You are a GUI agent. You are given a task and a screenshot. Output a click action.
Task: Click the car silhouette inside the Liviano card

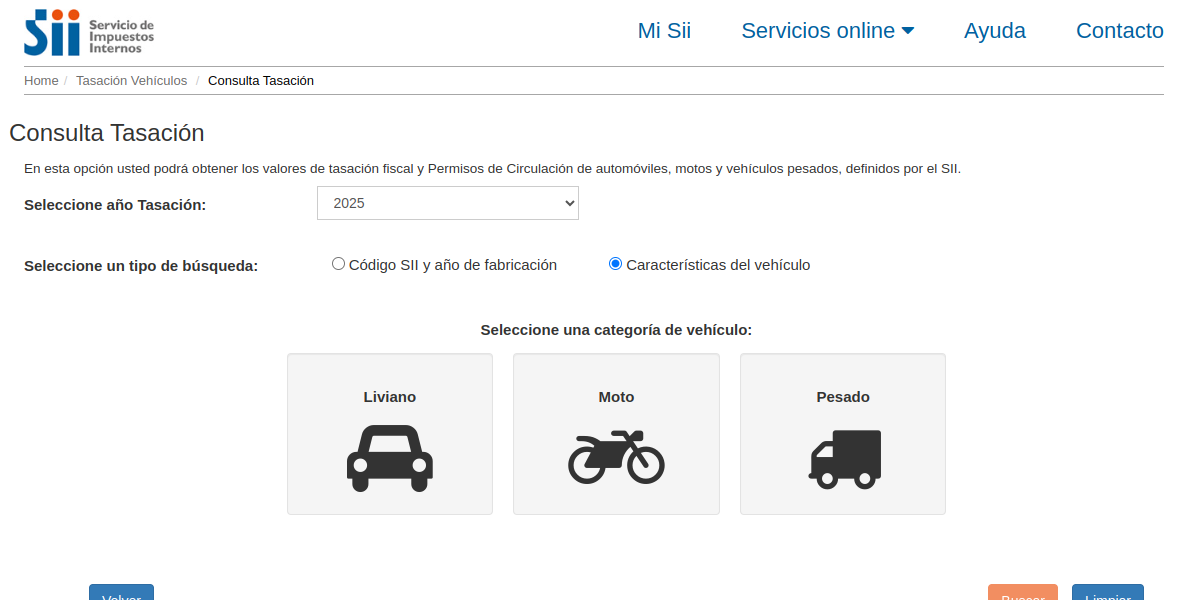point(389,460)
